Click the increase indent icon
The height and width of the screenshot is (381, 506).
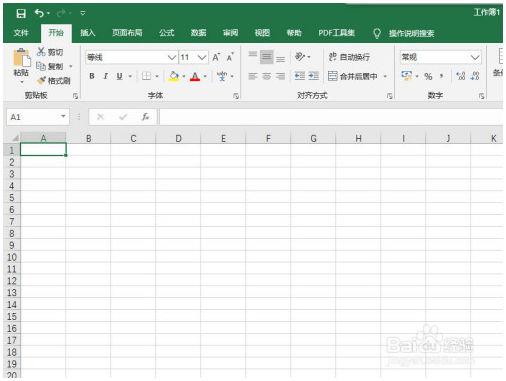point(313,76)
